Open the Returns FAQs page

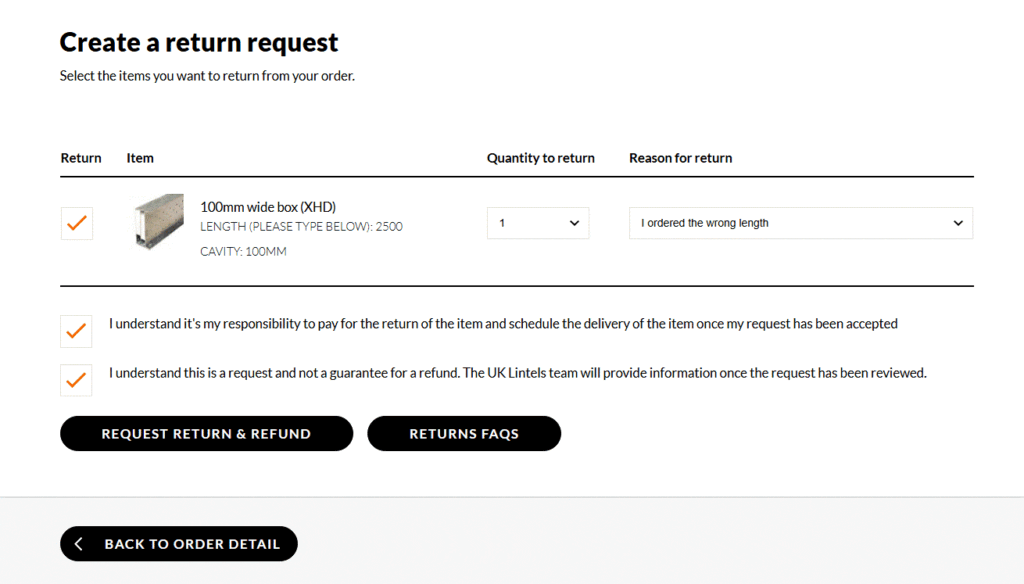click(464, 434)
